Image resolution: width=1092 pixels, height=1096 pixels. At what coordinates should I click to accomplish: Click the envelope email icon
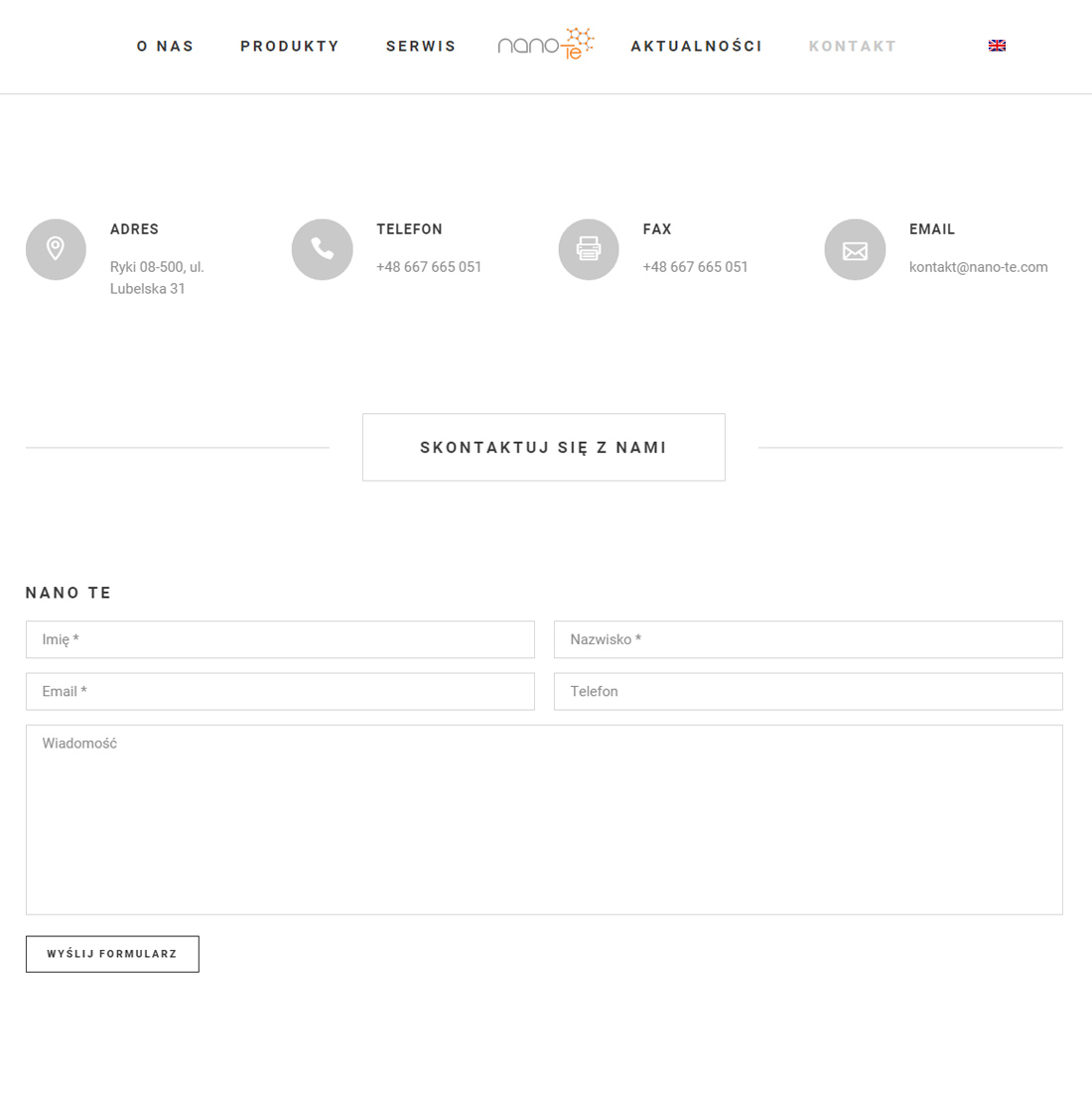(x=855, y=249)
